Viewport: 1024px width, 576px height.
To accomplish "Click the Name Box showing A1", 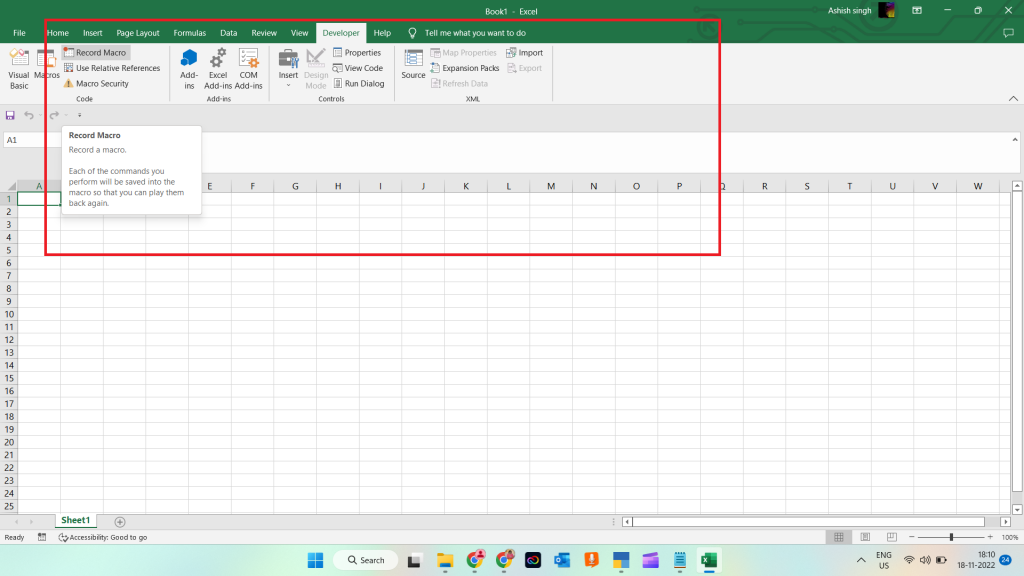I will click(31, 140).
